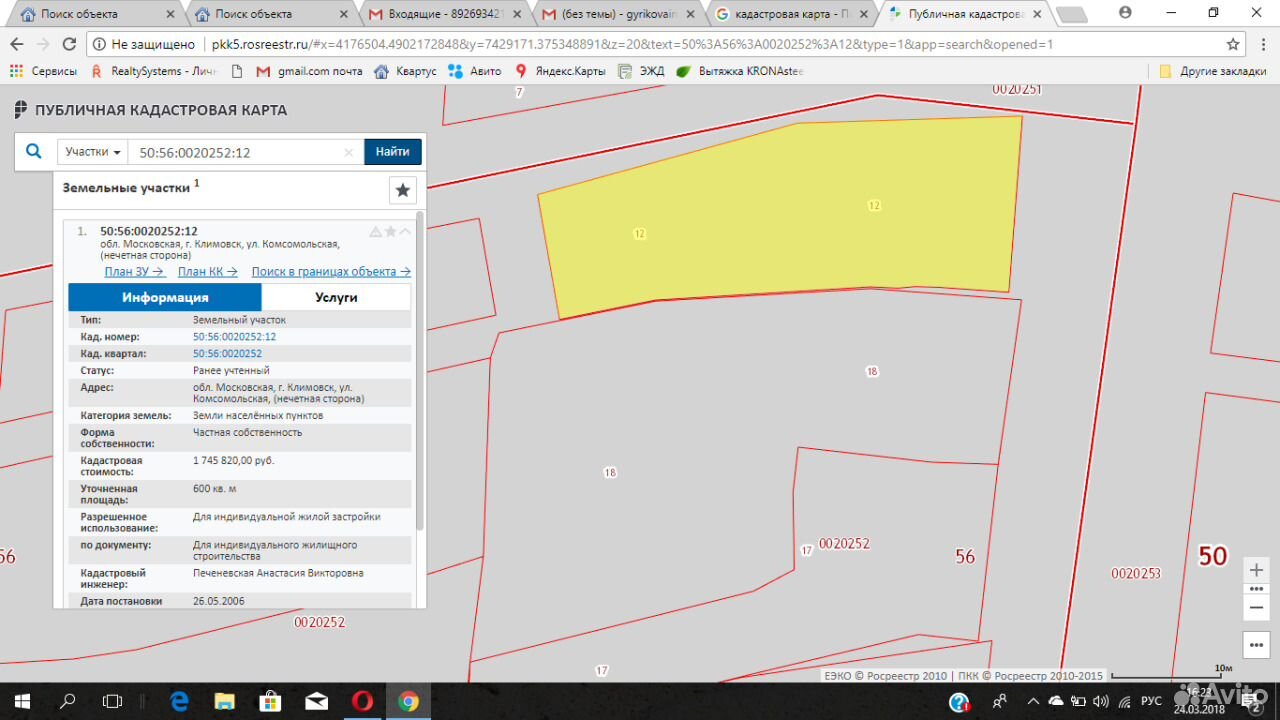
Task: Open favorites with the star button
Action: (402, 190)
